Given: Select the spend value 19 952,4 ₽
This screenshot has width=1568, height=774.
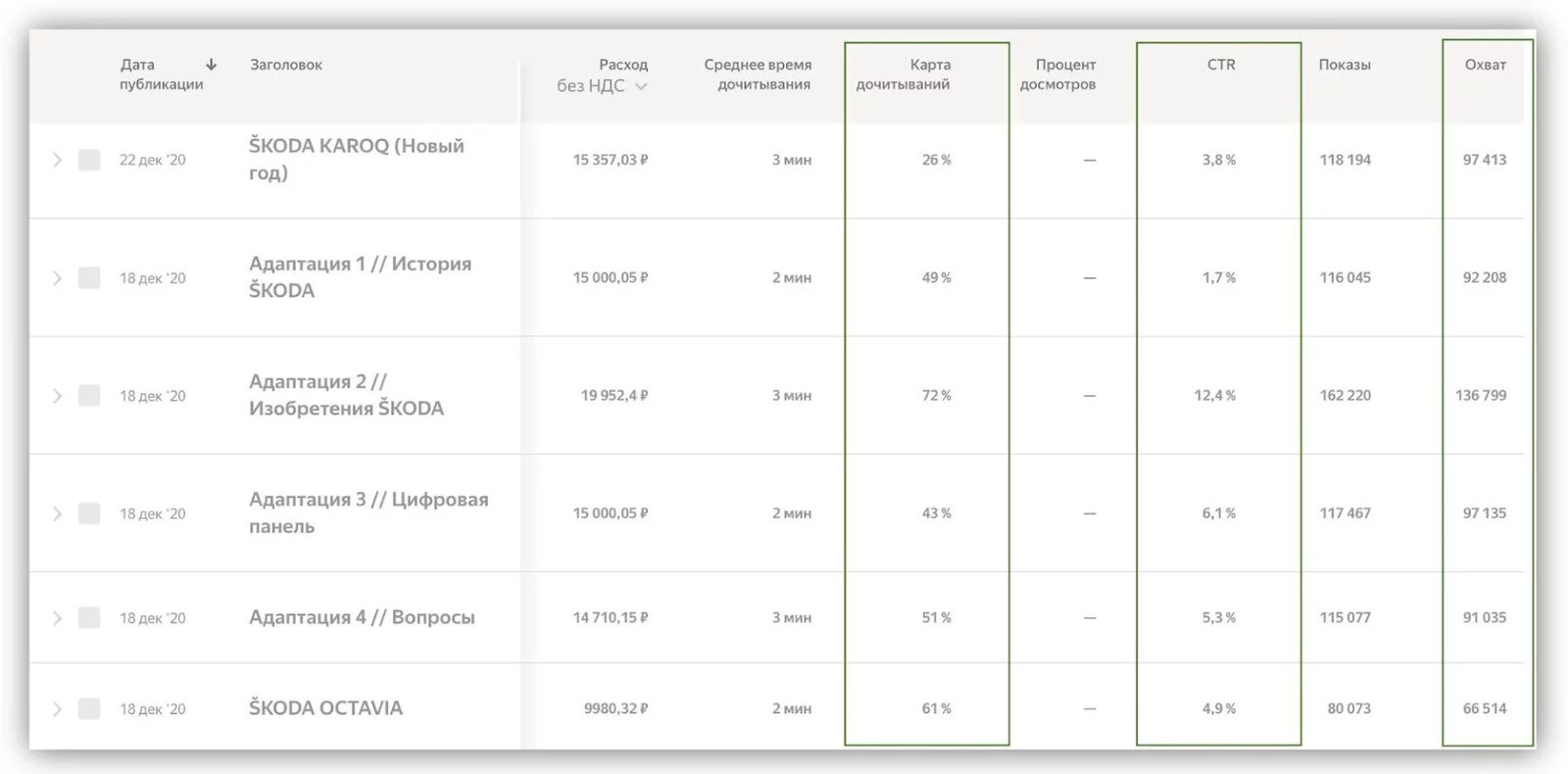Looking at the screenshot, I should coord(614,396).
